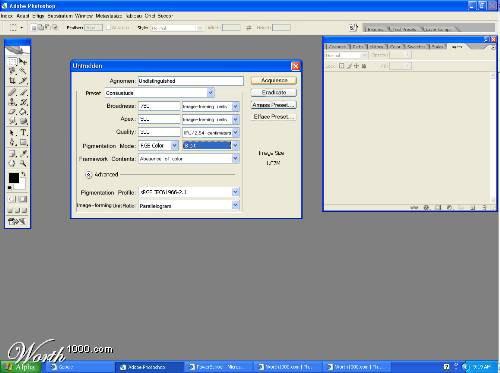Select the Rectangular Marquee tool
The image size is (500, 373).
click(12, 62)
